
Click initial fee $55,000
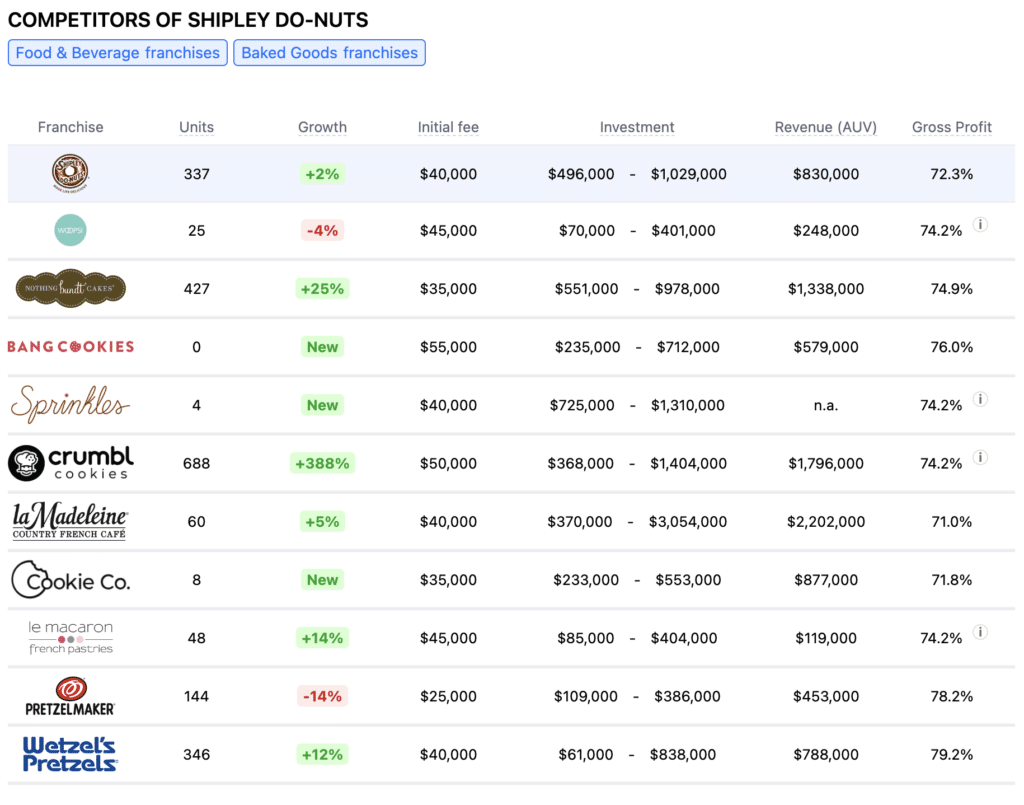(448, 347)
